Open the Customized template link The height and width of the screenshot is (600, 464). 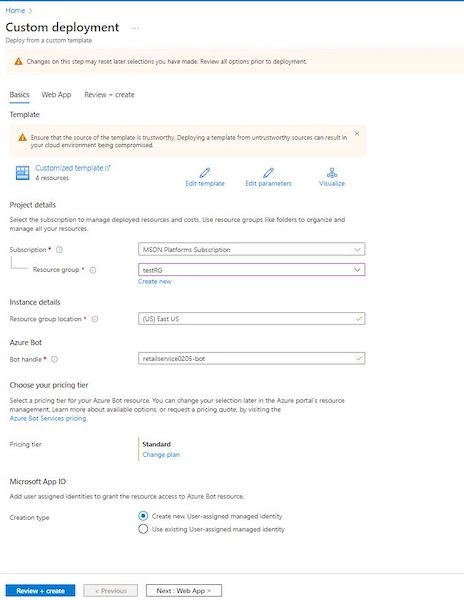click(x=73, y=168)
